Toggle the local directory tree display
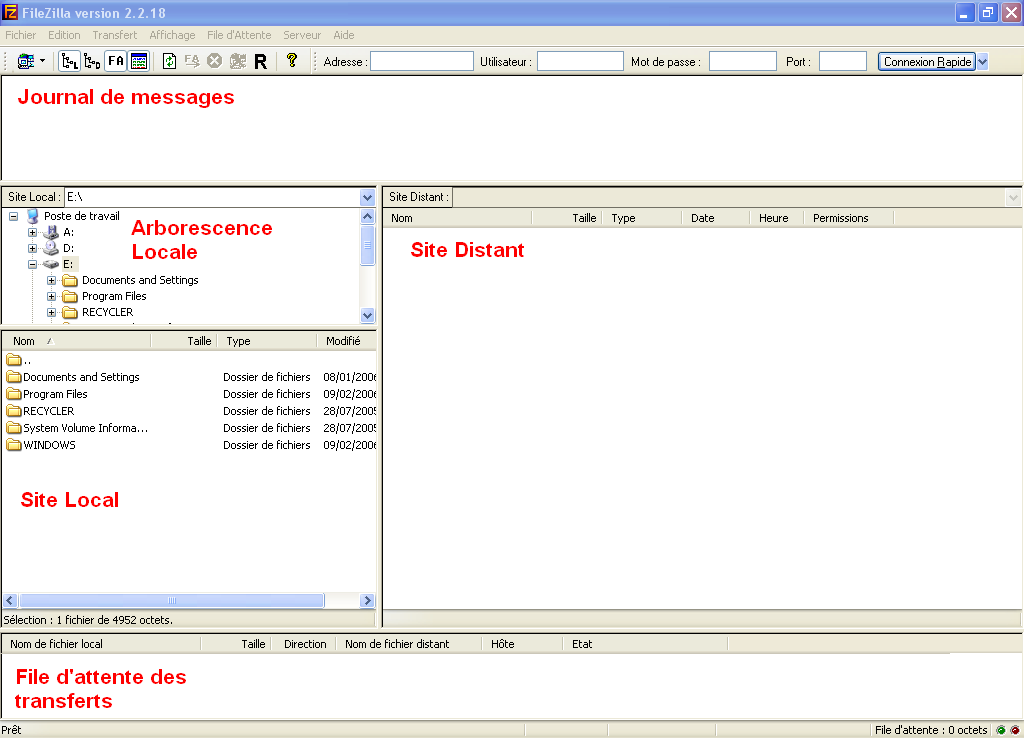The image size is (1024, 738). pyautogui.click(x=67, y=60)
